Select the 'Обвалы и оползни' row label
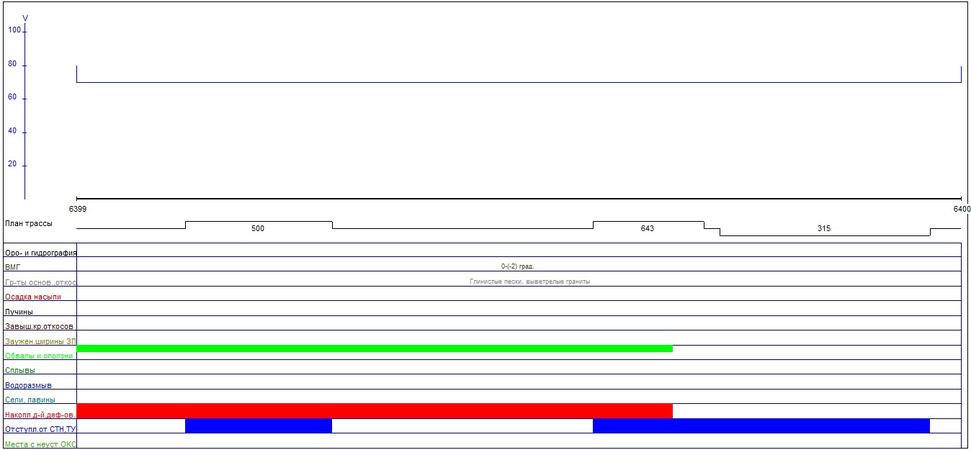 tap(38, 356)
